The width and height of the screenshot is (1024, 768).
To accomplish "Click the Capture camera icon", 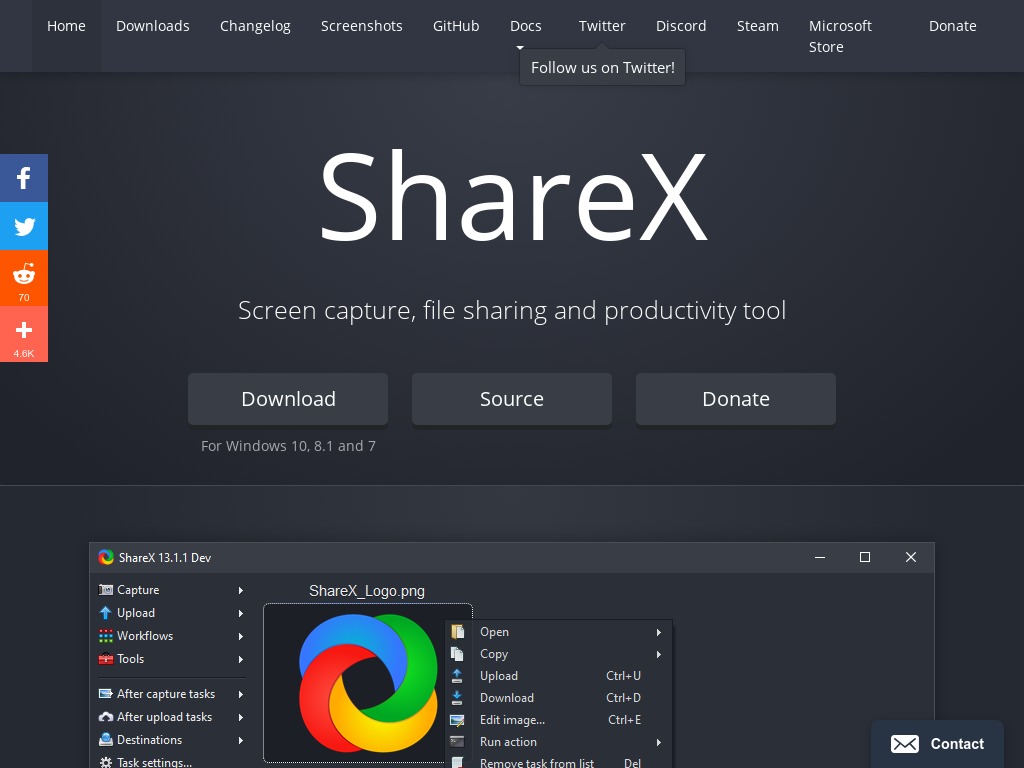I will (105, 590).
